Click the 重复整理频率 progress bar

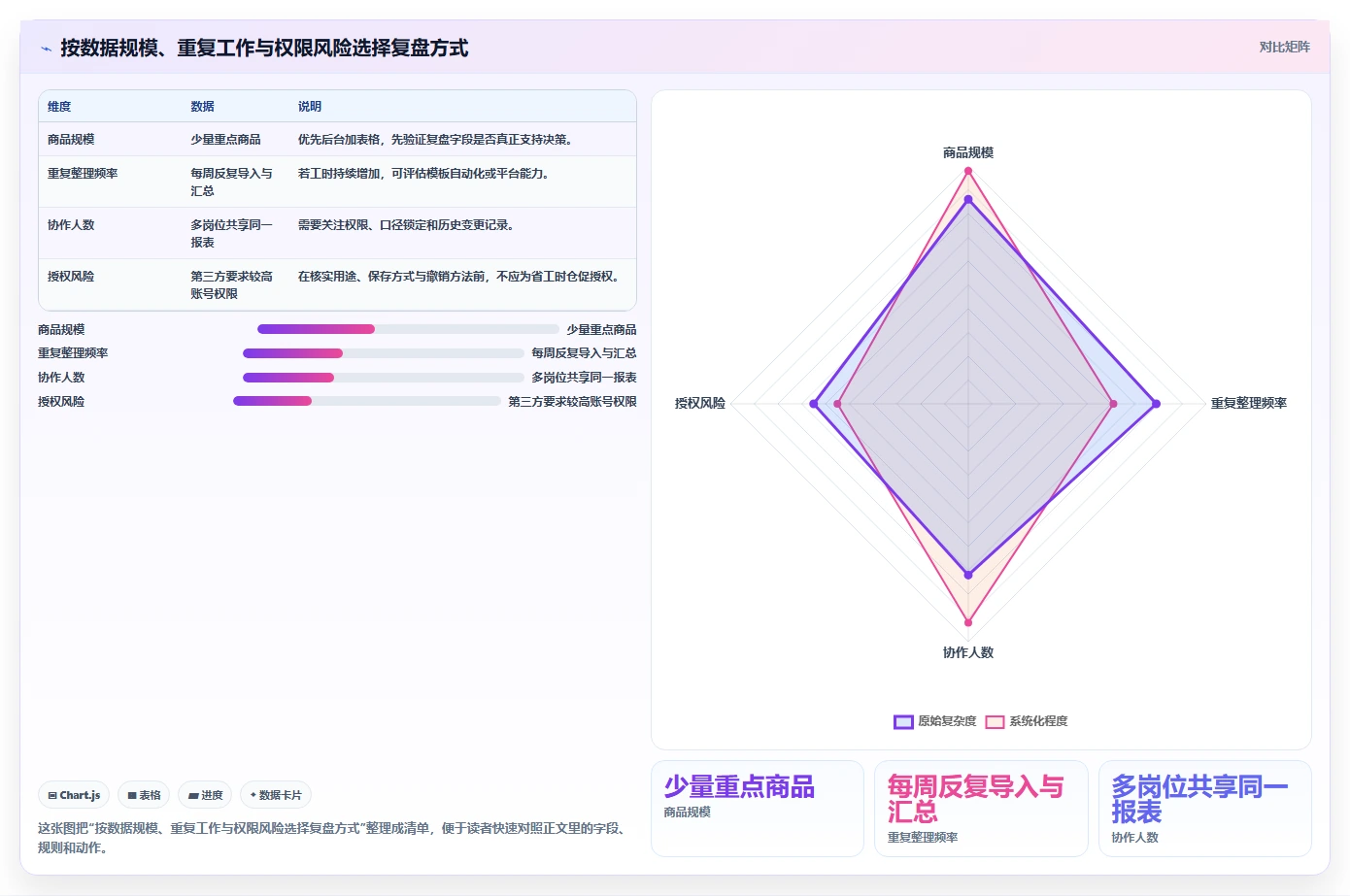384,353
